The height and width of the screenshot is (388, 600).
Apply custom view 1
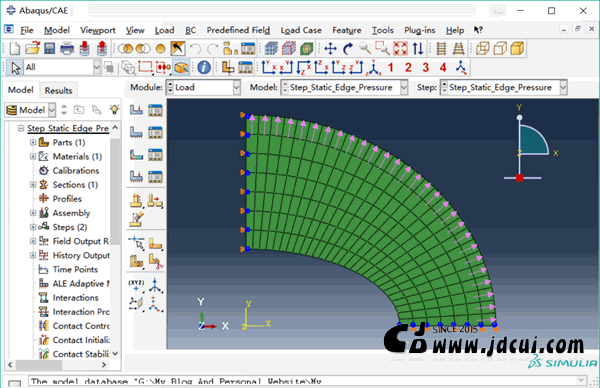tap(390, 68)
